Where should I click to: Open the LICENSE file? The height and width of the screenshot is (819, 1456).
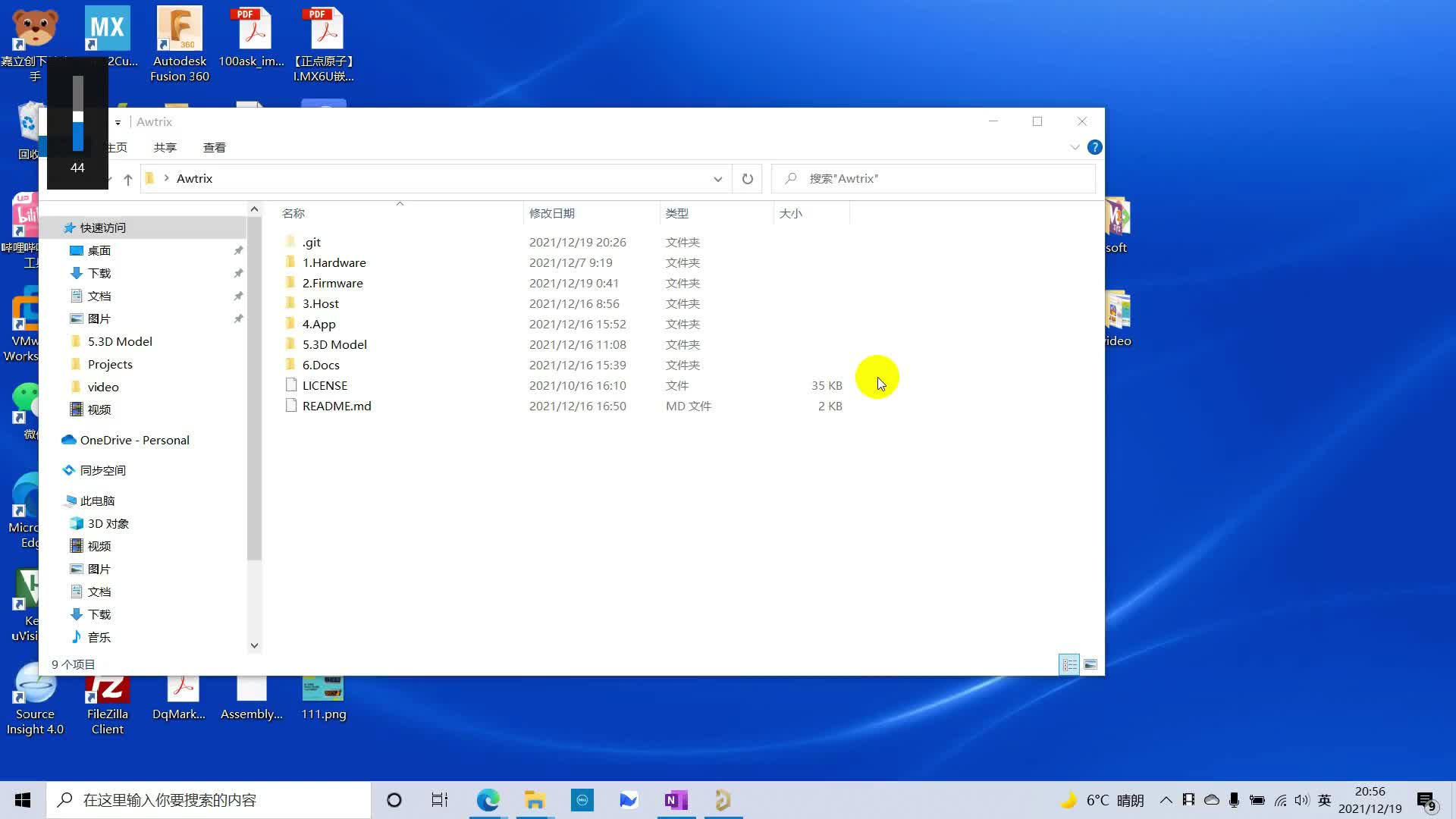(x=324, y=385)
